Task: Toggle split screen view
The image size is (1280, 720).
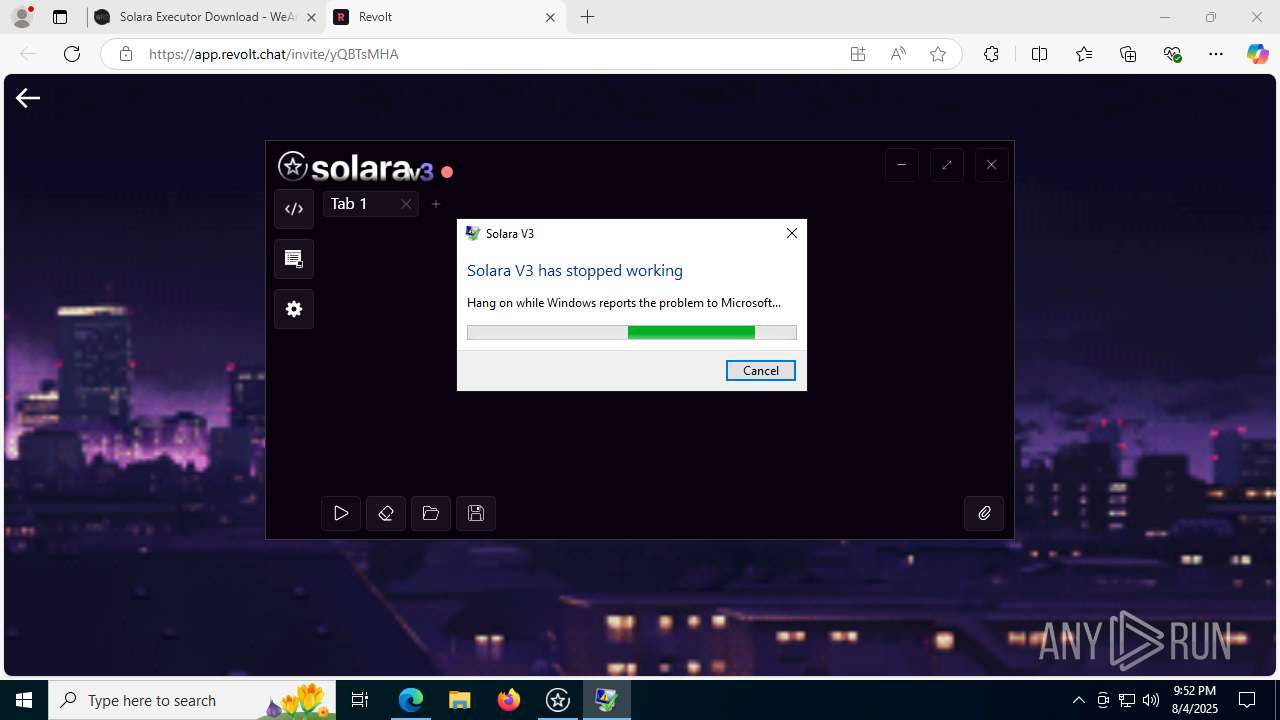Action: (x=1040, y=54)
